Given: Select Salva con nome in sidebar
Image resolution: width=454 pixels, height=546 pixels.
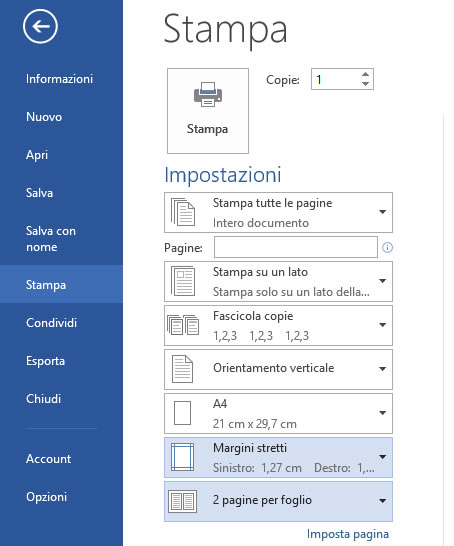Looking at the screenshot, I should (51, 239).
